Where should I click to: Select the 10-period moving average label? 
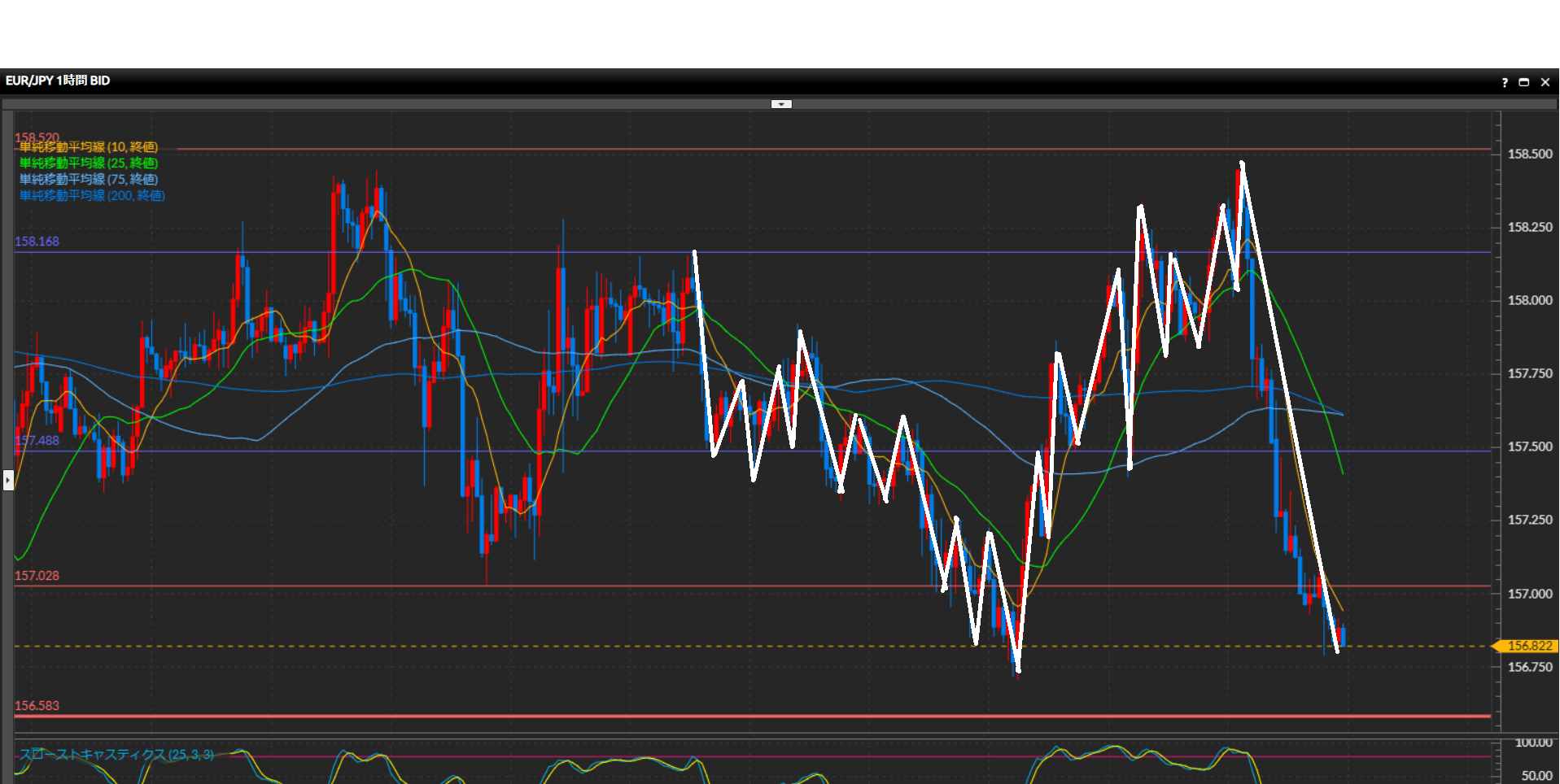[x=89, y=147]
